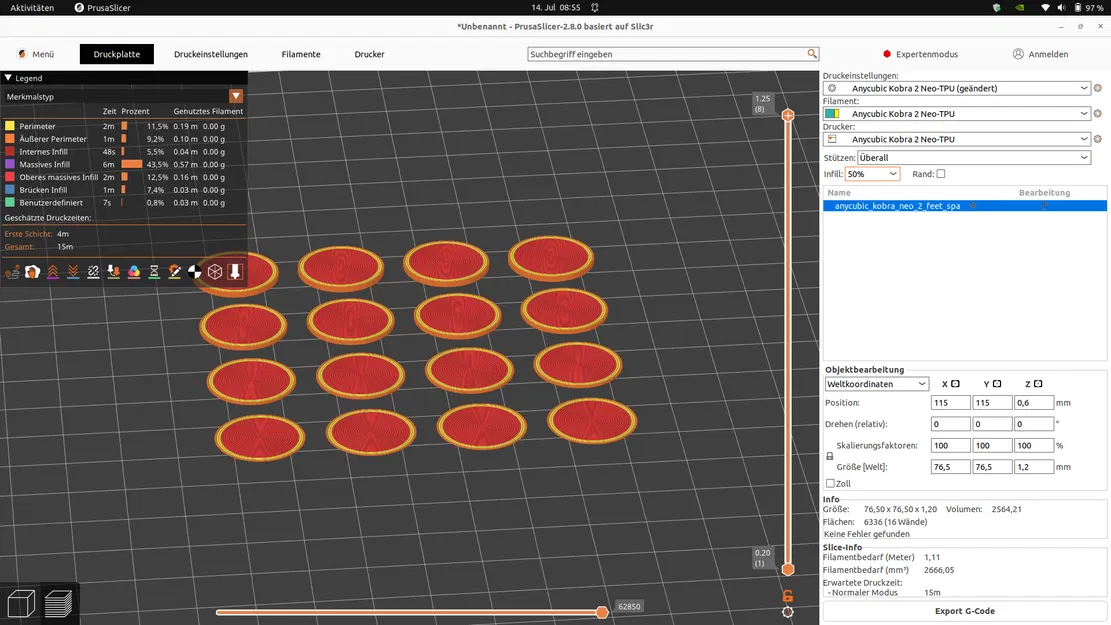Click the search magnifier icon
1111x625 pixels.
(812, 54)
